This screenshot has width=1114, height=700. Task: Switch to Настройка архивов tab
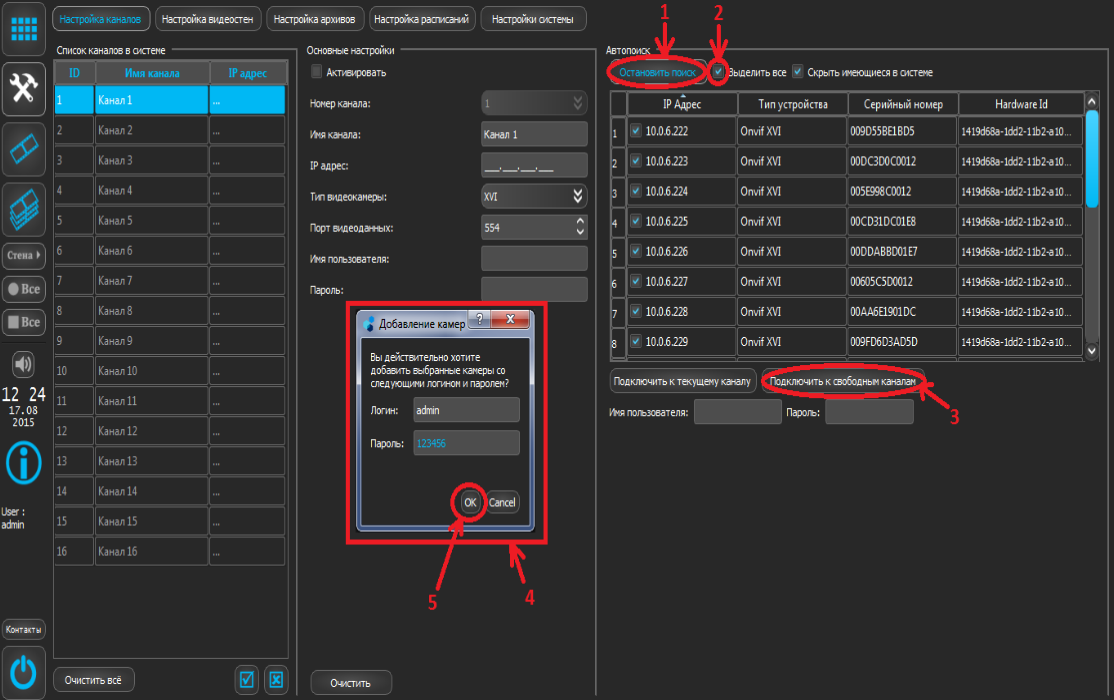(314, 18)
